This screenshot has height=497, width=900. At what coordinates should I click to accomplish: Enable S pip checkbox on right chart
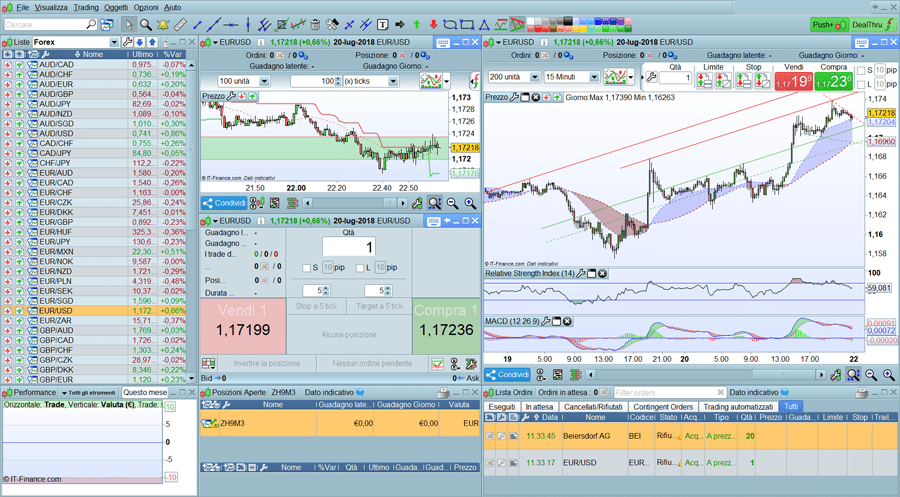tap(861, 70)
